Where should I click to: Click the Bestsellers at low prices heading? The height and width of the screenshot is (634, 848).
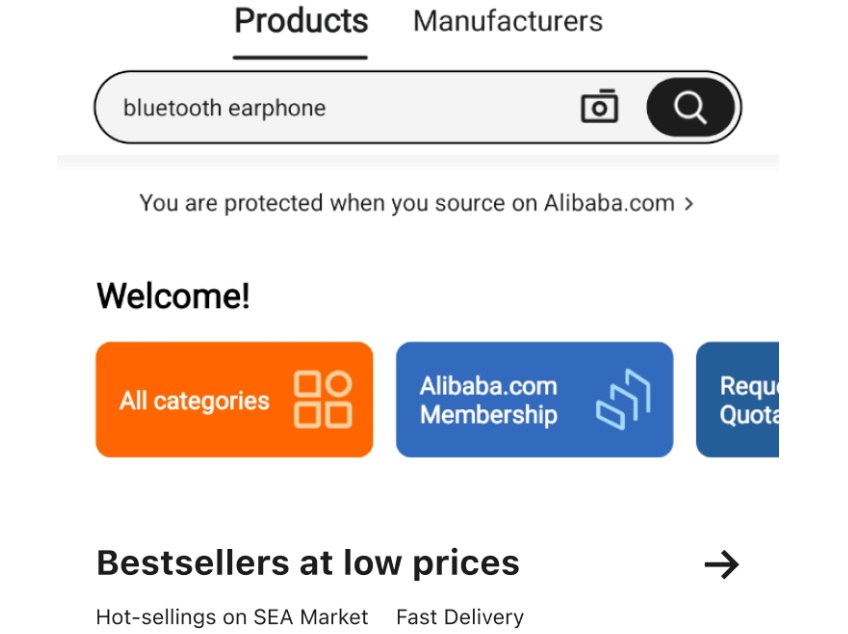point(308,563)
